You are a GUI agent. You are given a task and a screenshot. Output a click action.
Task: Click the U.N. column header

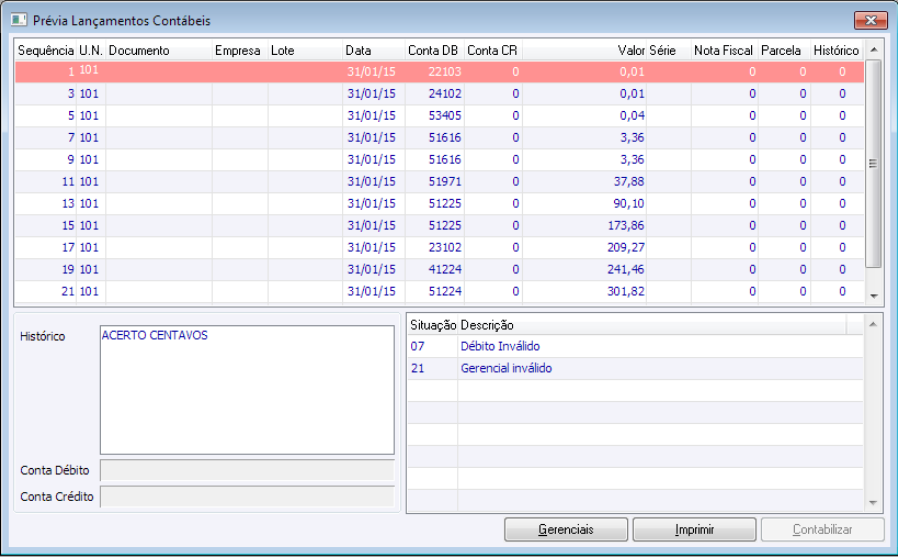91,50
